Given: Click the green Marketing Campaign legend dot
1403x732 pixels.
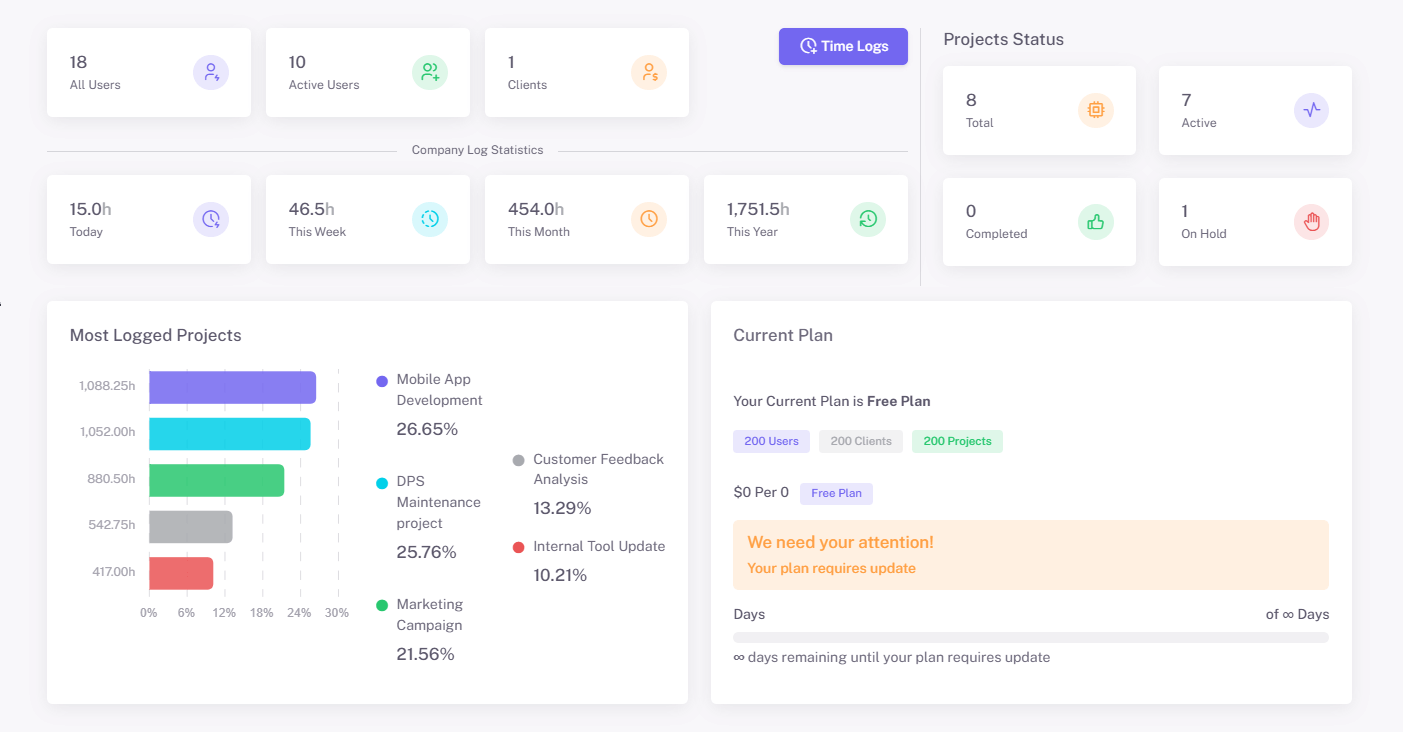Looking at the screenshot, I should [x=382, y=606].
